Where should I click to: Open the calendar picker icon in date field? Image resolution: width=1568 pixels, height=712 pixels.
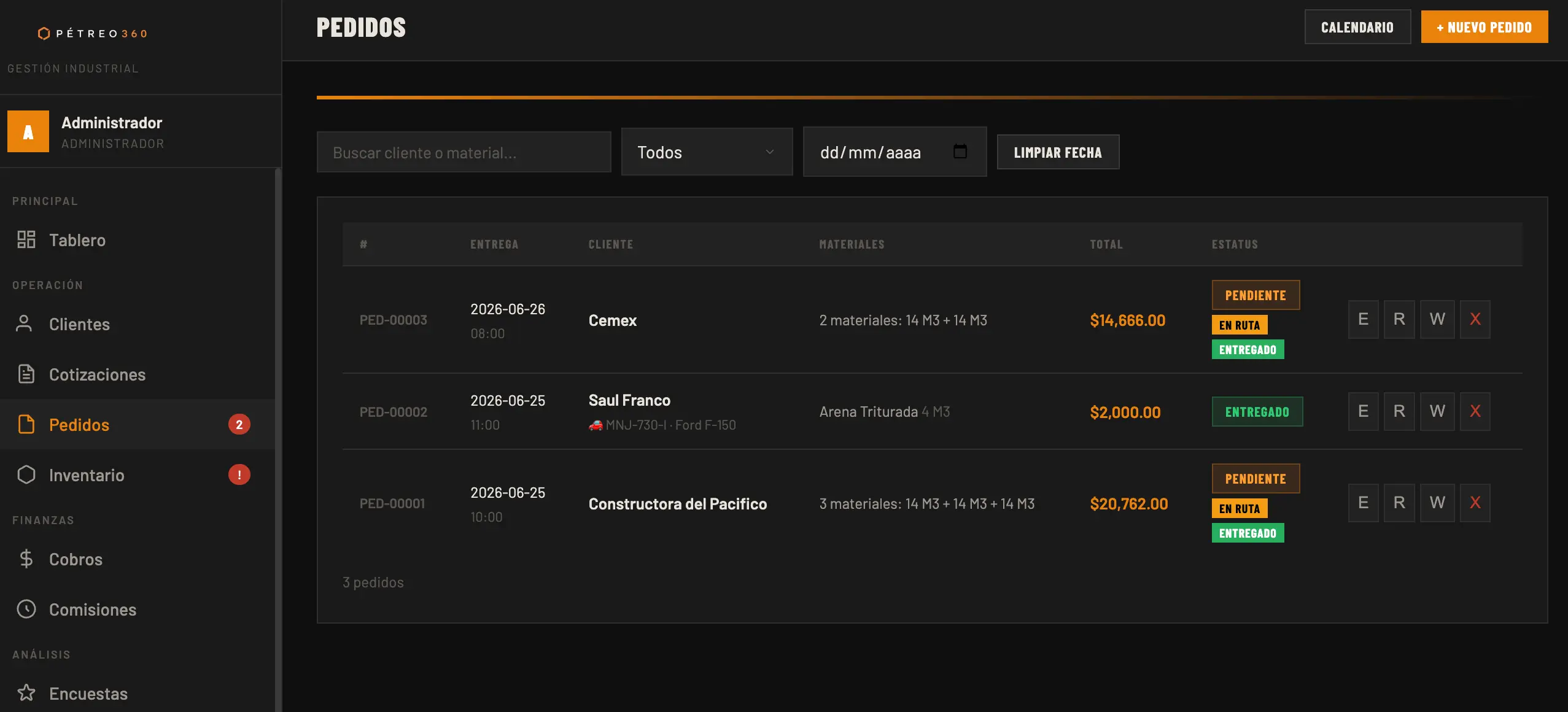960,152
